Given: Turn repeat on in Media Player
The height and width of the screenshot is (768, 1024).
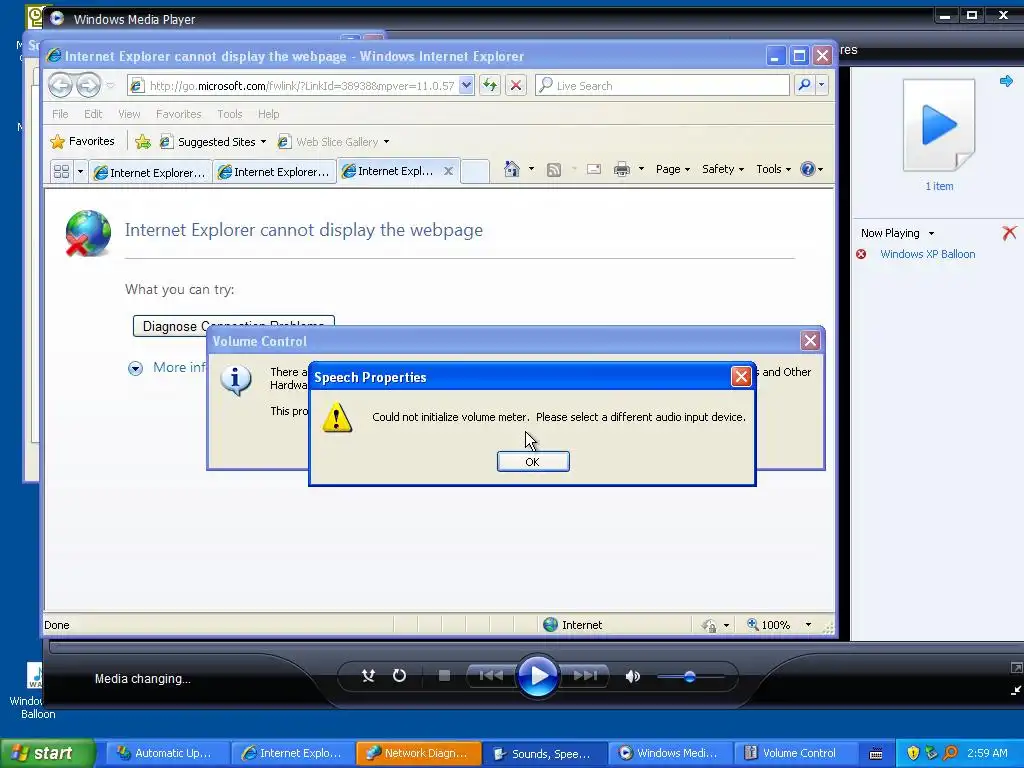Looking at the screenshot, I should pos(399,676).
